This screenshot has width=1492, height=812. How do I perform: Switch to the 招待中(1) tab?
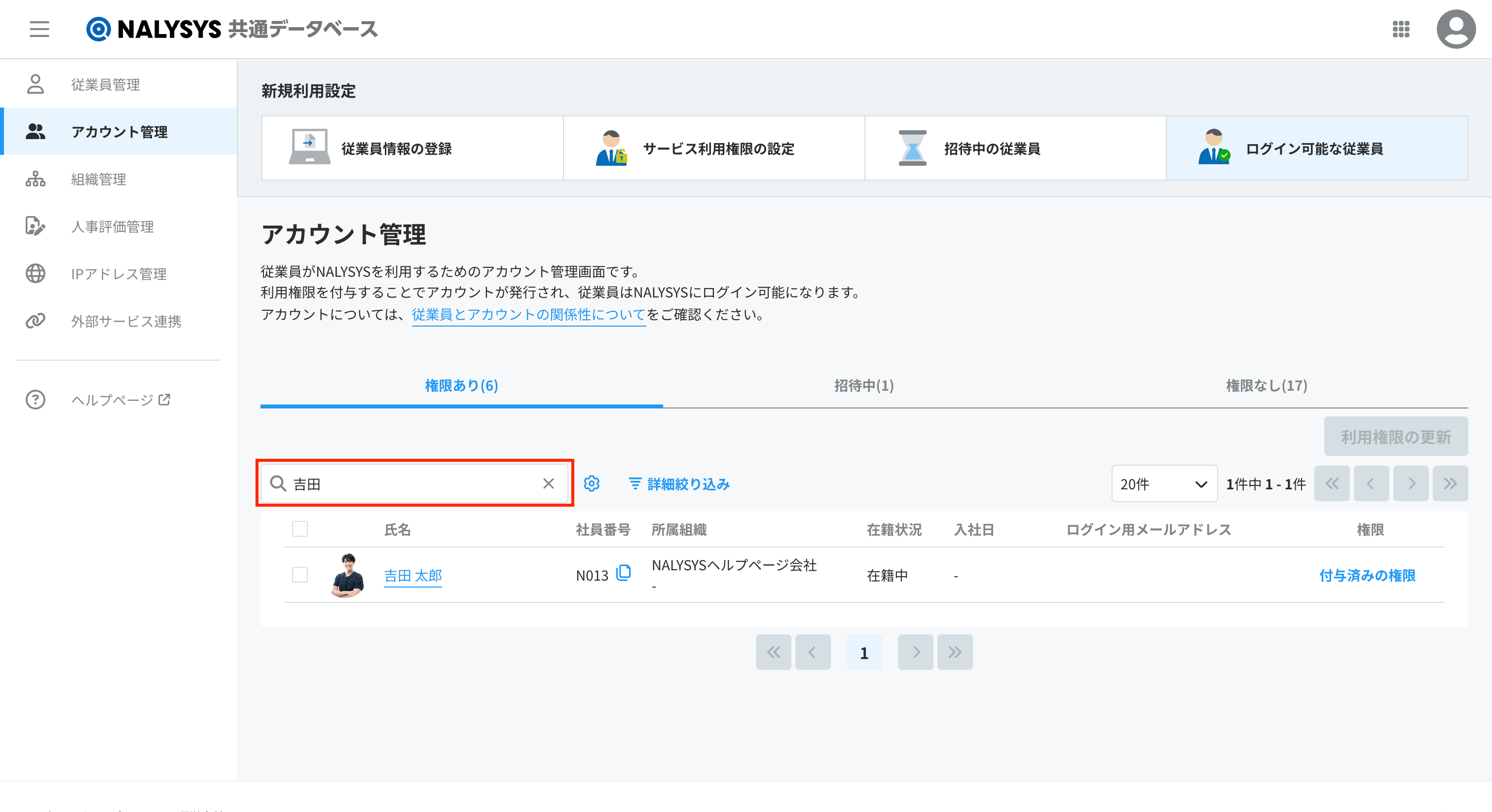[x=863, y=386]
